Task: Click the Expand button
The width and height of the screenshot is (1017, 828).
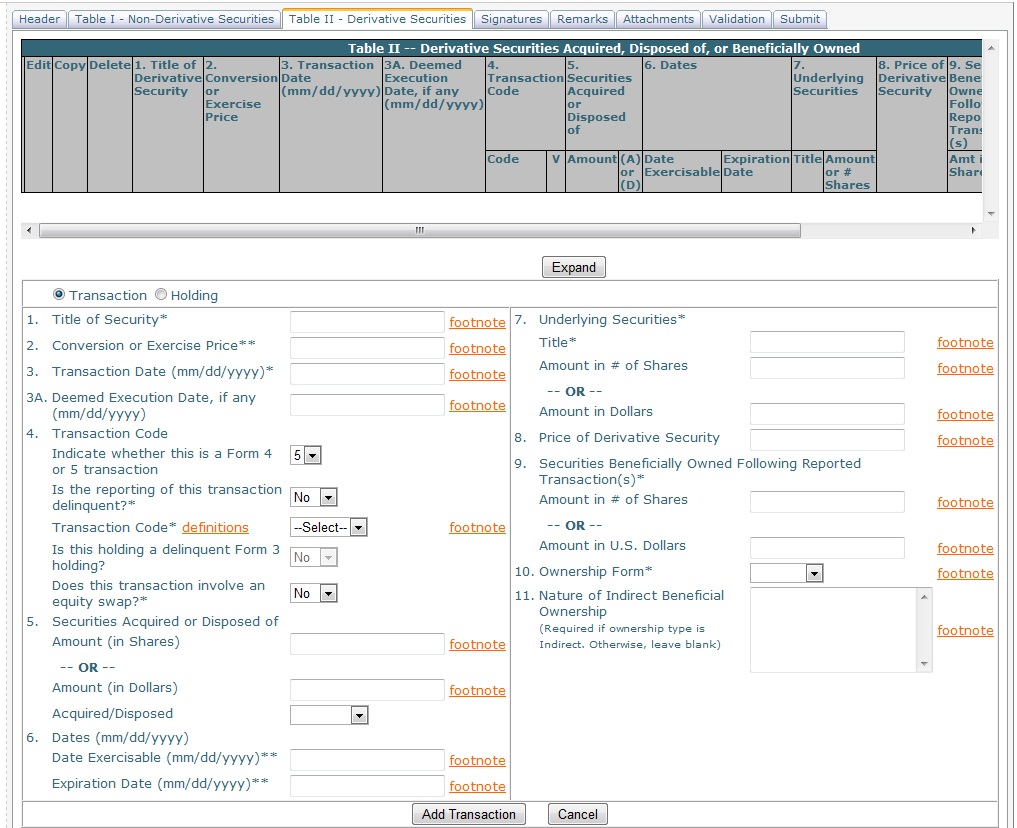Action: pyautogui.click(x=573, y=267)
